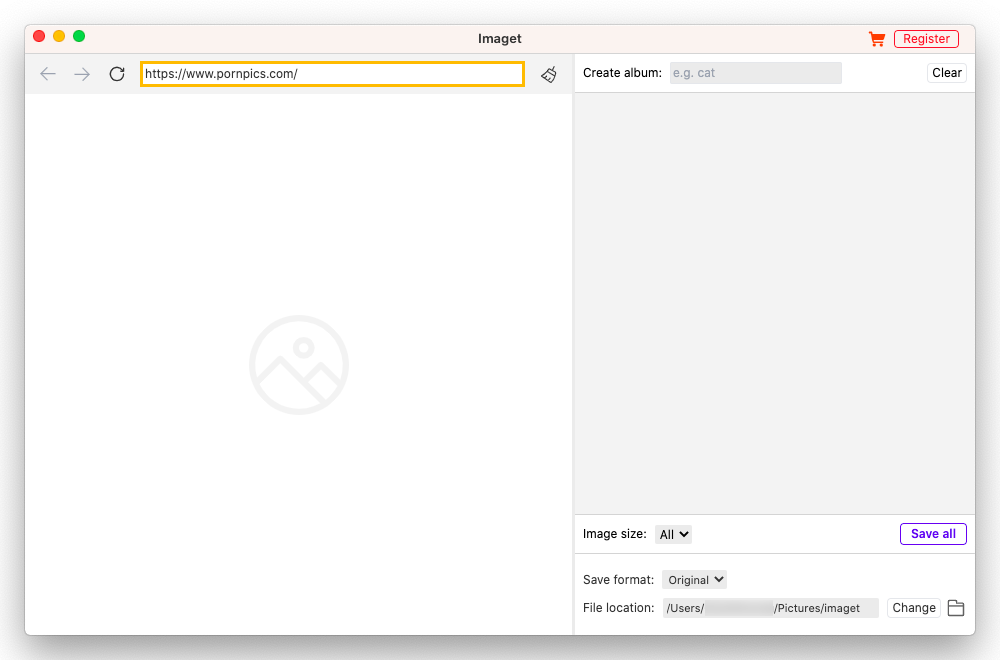Click the image placeholder icon in the preview

click(x=299, y=364)
